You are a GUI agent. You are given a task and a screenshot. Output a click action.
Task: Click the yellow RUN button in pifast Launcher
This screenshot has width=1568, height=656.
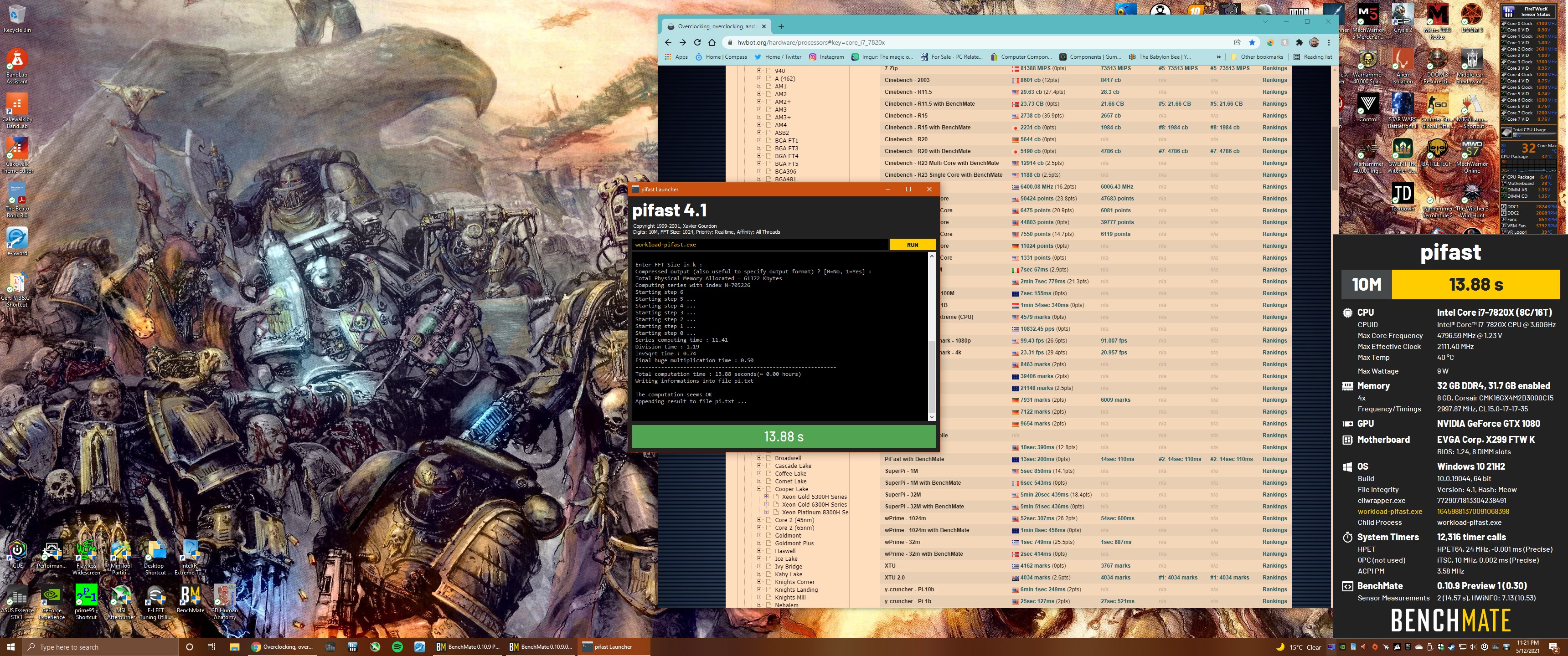[x=912, y=245]
